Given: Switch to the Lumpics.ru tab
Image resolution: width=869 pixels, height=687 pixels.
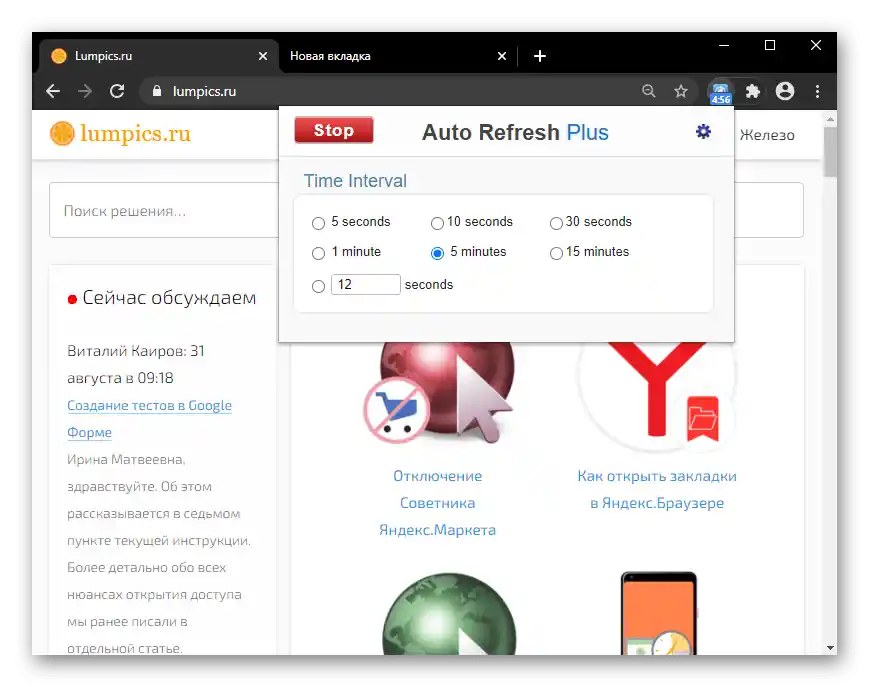Looking at the screenshot, I should tap(159, 56).
